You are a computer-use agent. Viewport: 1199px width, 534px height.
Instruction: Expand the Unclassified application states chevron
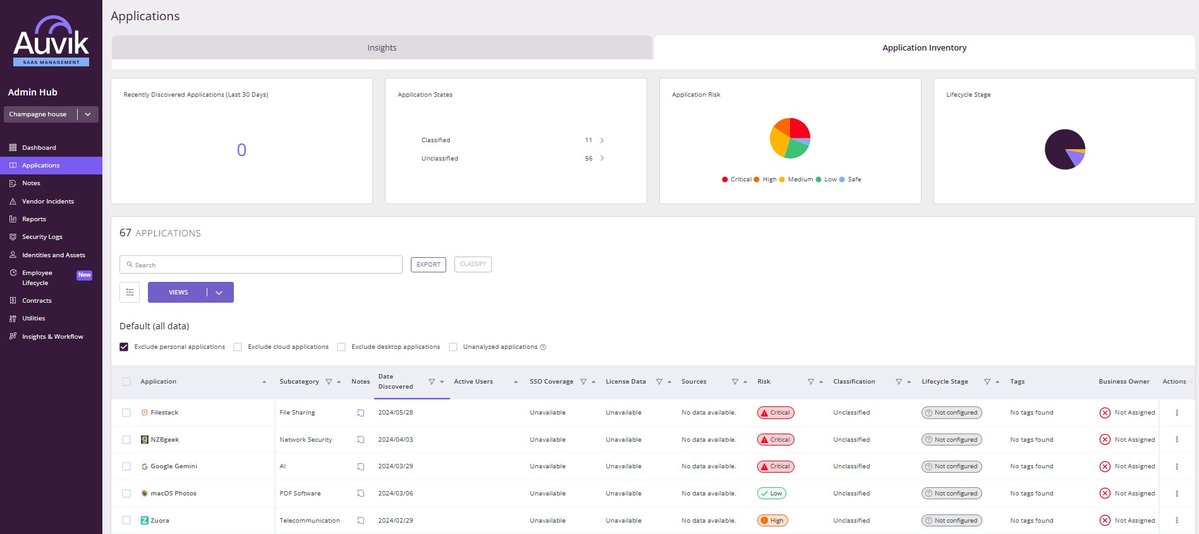(x=602, y=159)
